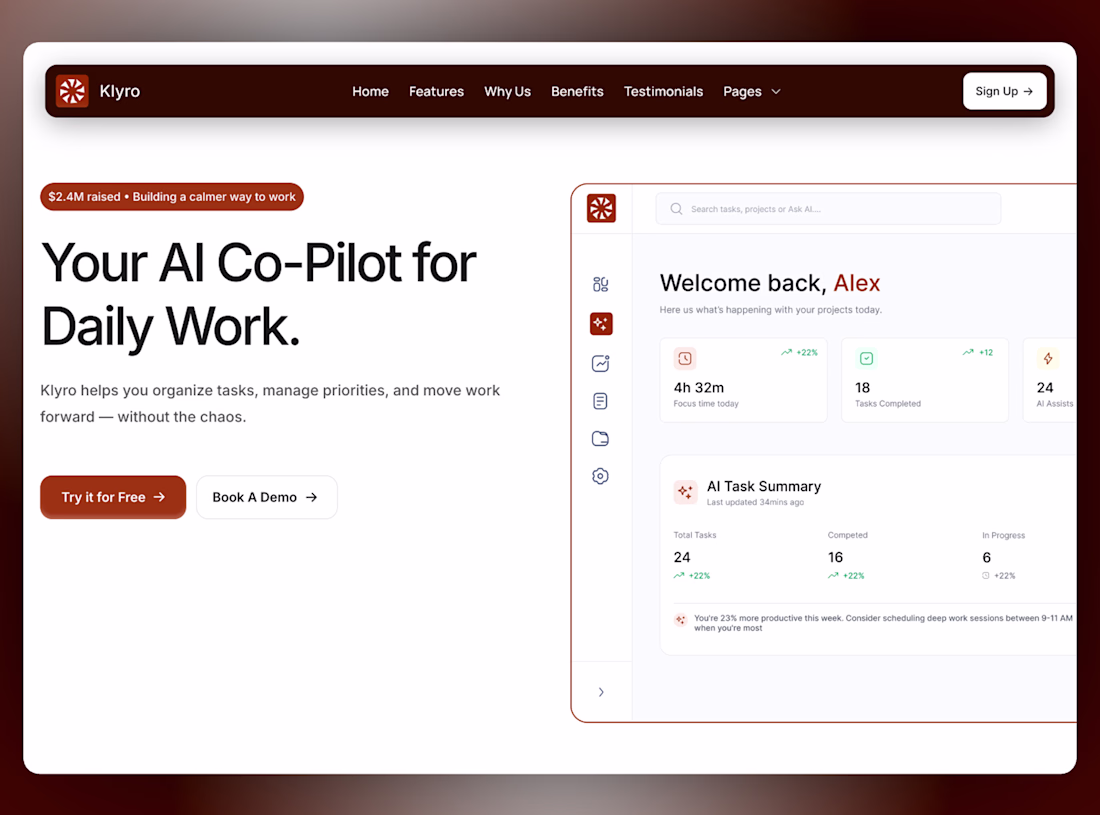The height and width of the screenshot is (815, 1100).
Task: Click the clock icon under In Progress
Action: pos(986,576)
